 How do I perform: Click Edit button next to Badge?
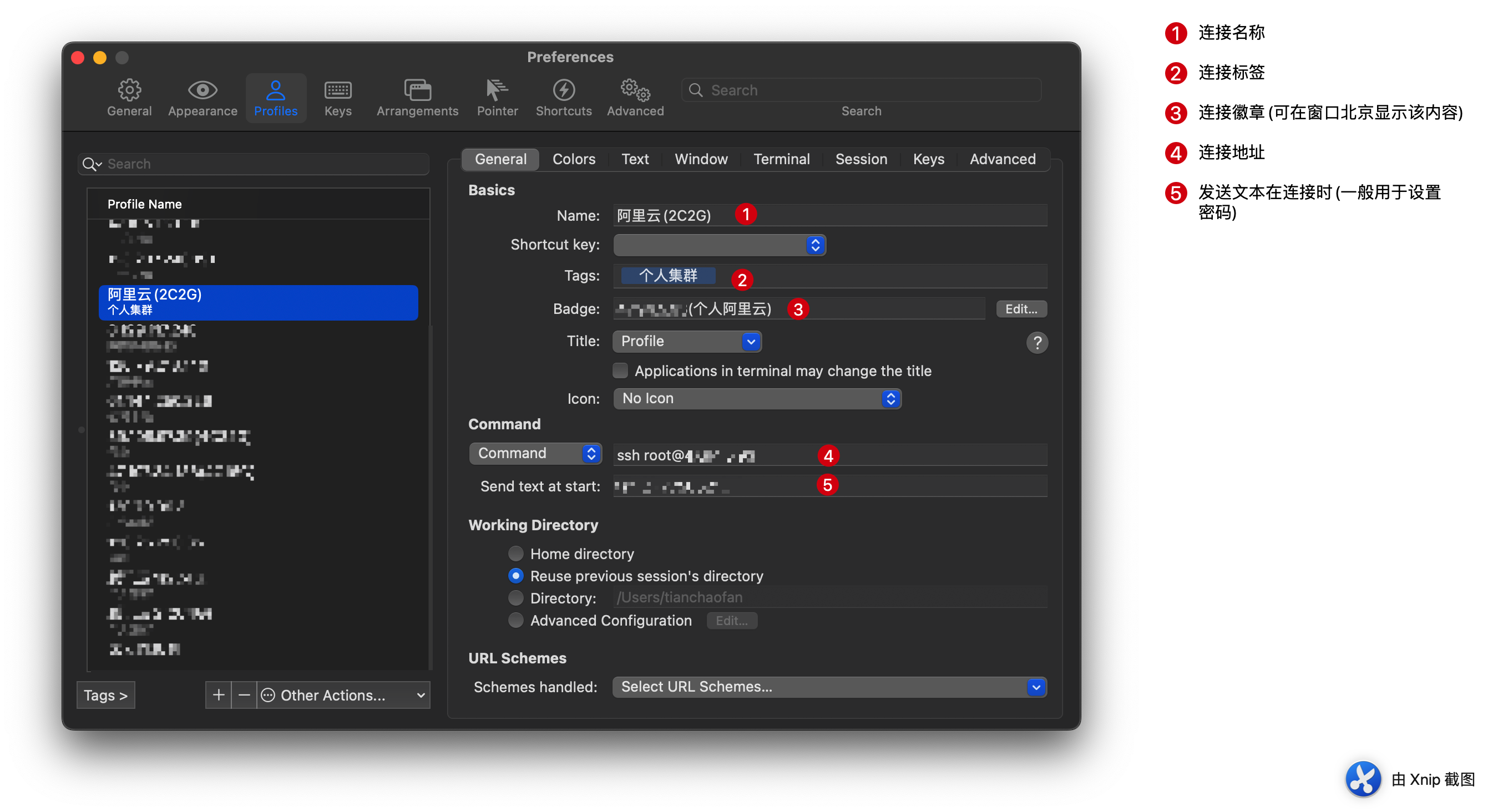pyautogui.click(x=1021, y=308)
